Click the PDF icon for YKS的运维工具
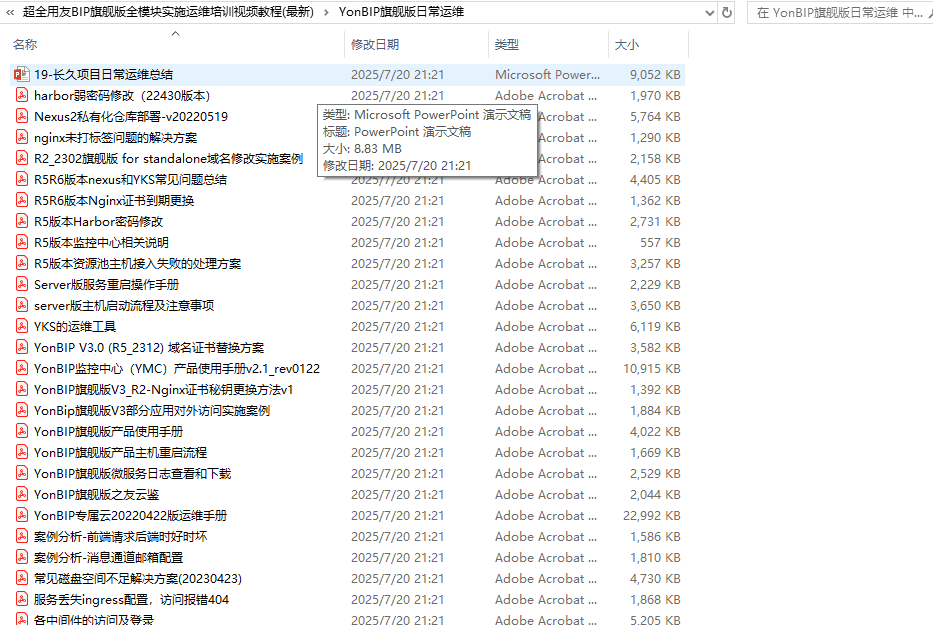 tap(22, 326)
